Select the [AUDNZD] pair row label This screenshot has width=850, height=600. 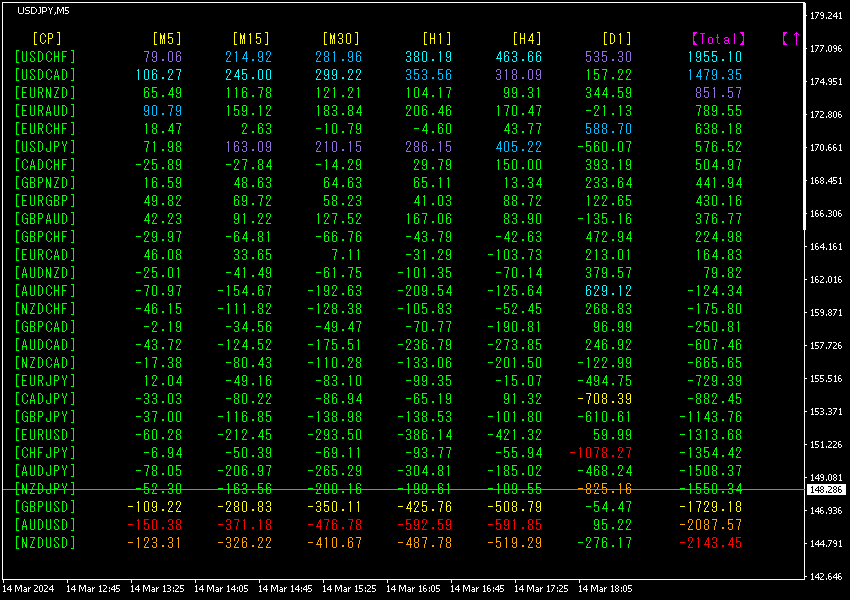45,273
